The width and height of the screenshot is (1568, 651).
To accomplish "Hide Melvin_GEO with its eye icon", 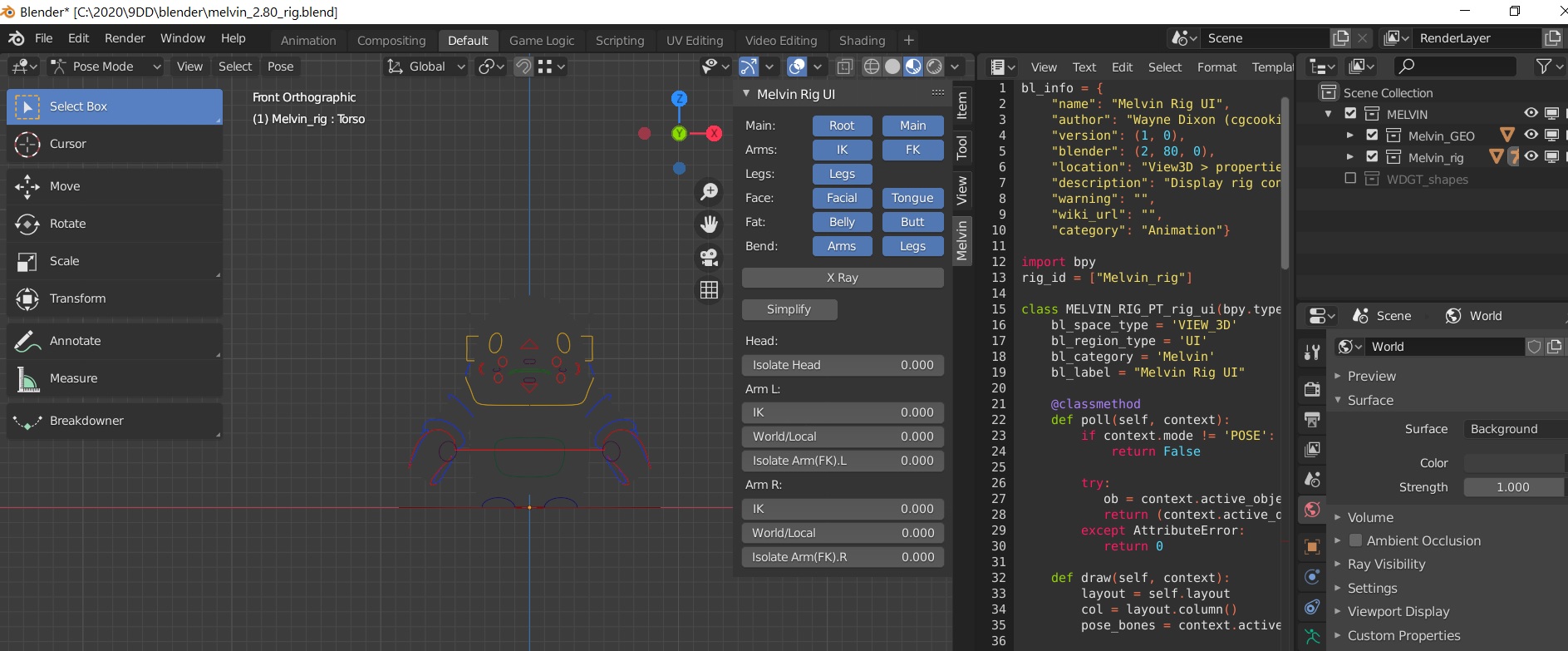I will click(x=1531, y=135).
